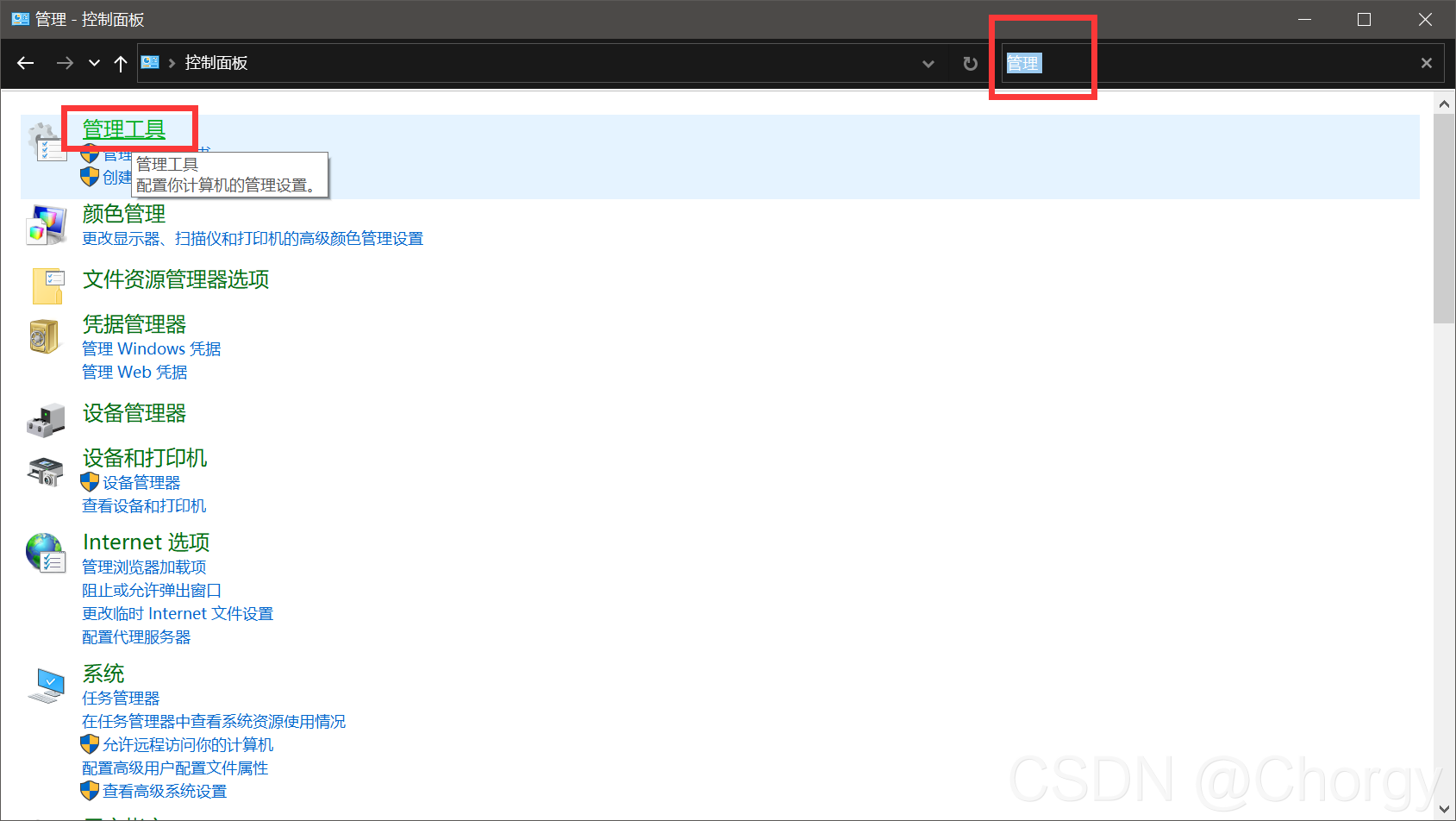
Task: Open the recent locations chevron next to forward arrow
Action: point(94,63)
